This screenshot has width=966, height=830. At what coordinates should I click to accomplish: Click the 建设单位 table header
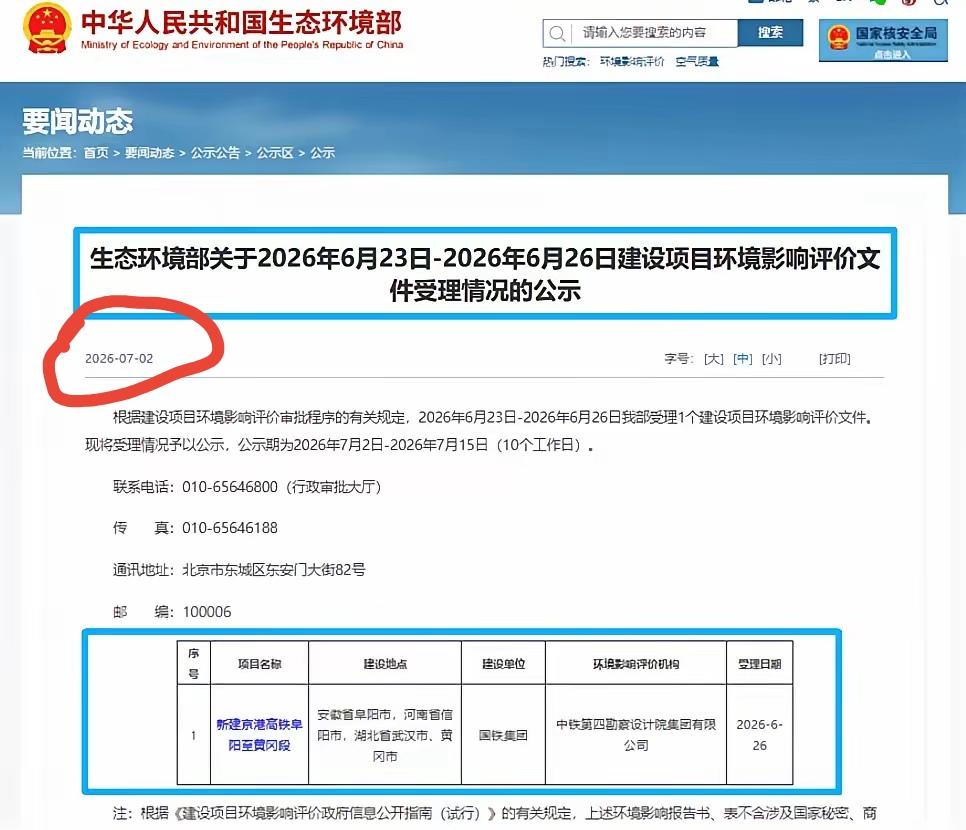point(503,664)
